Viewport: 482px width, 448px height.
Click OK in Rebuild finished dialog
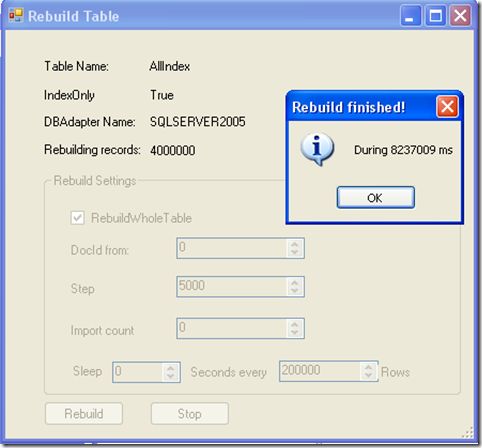tap(376, 198)
